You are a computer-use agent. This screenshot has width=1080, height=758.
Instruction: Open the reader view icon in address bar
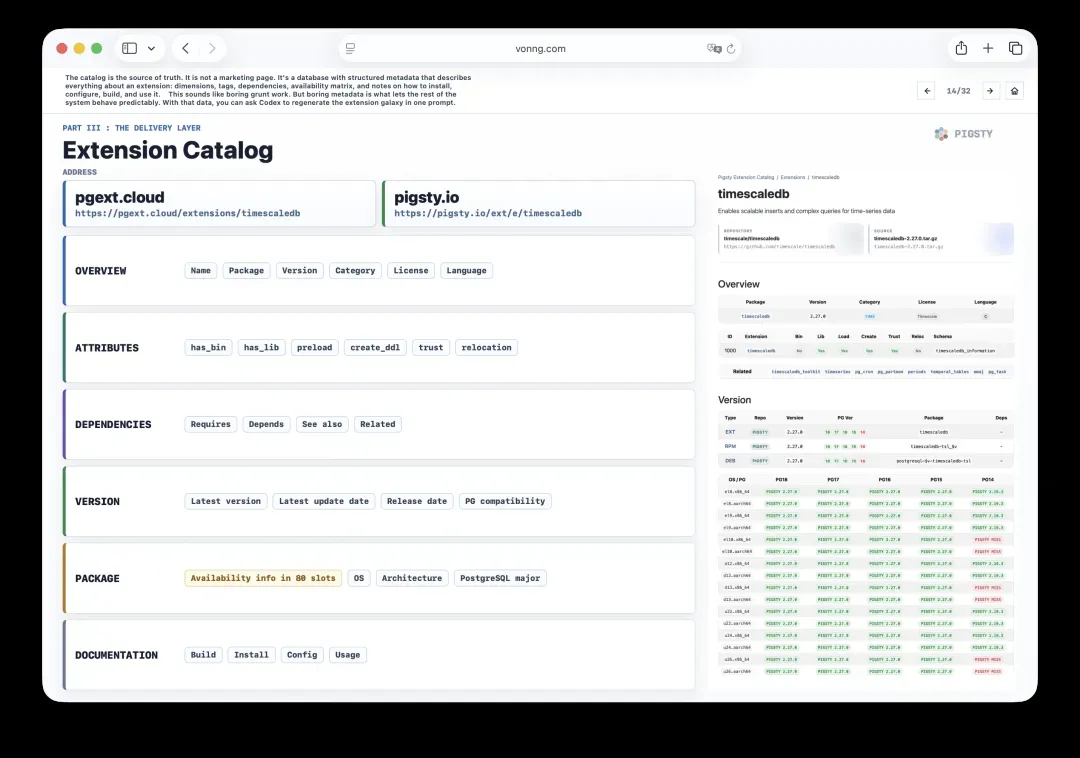coord(350,49)
